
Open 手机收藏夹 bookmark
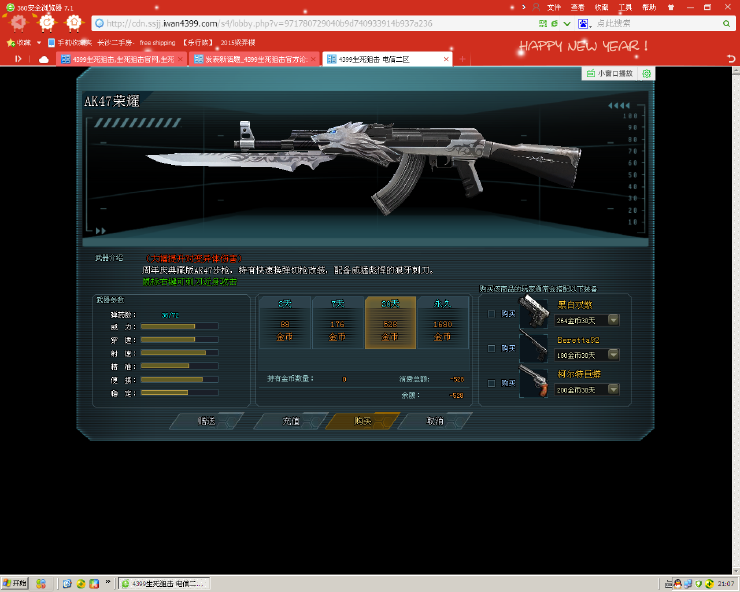tap(70, 42)
